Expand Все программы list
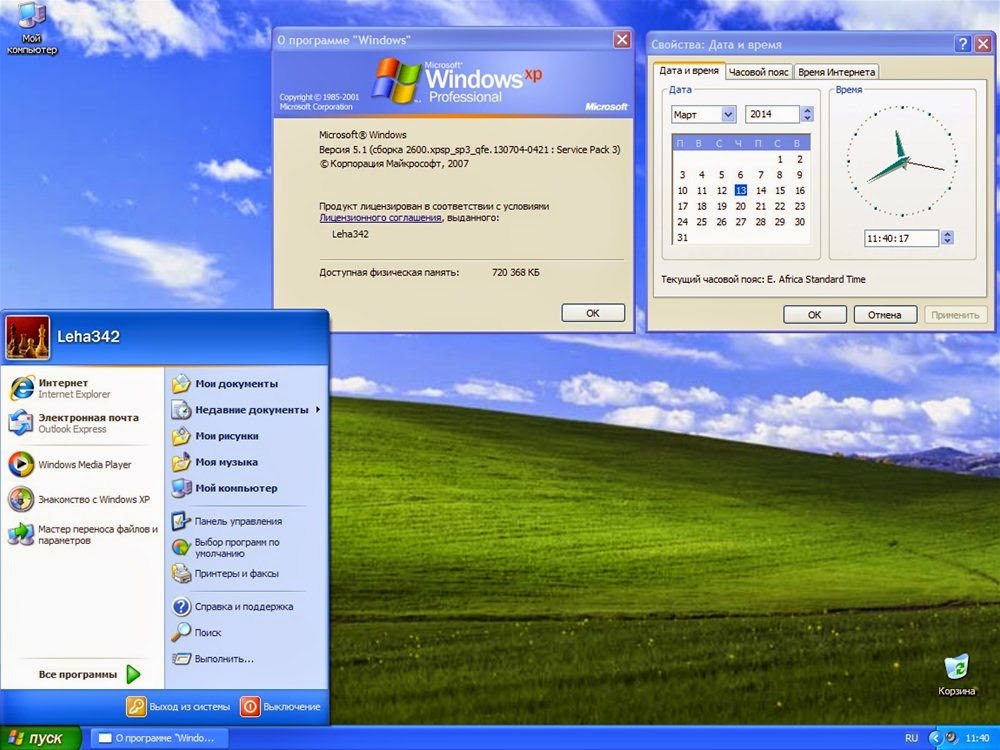This screenshot has width=1000, height=750. click(89, 674)
